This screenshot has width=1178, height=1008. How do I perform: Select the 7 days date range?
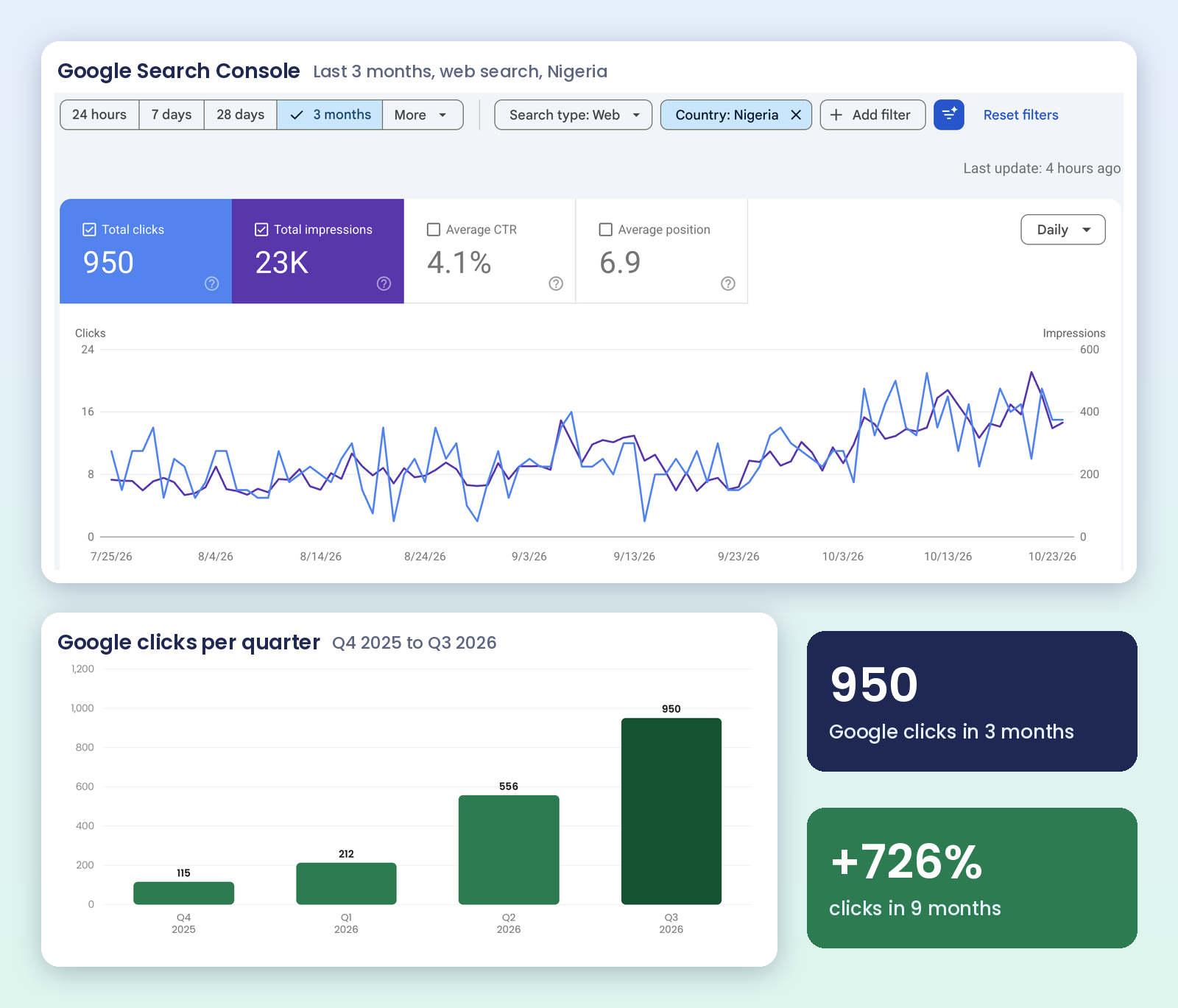[x=172, y=115]
